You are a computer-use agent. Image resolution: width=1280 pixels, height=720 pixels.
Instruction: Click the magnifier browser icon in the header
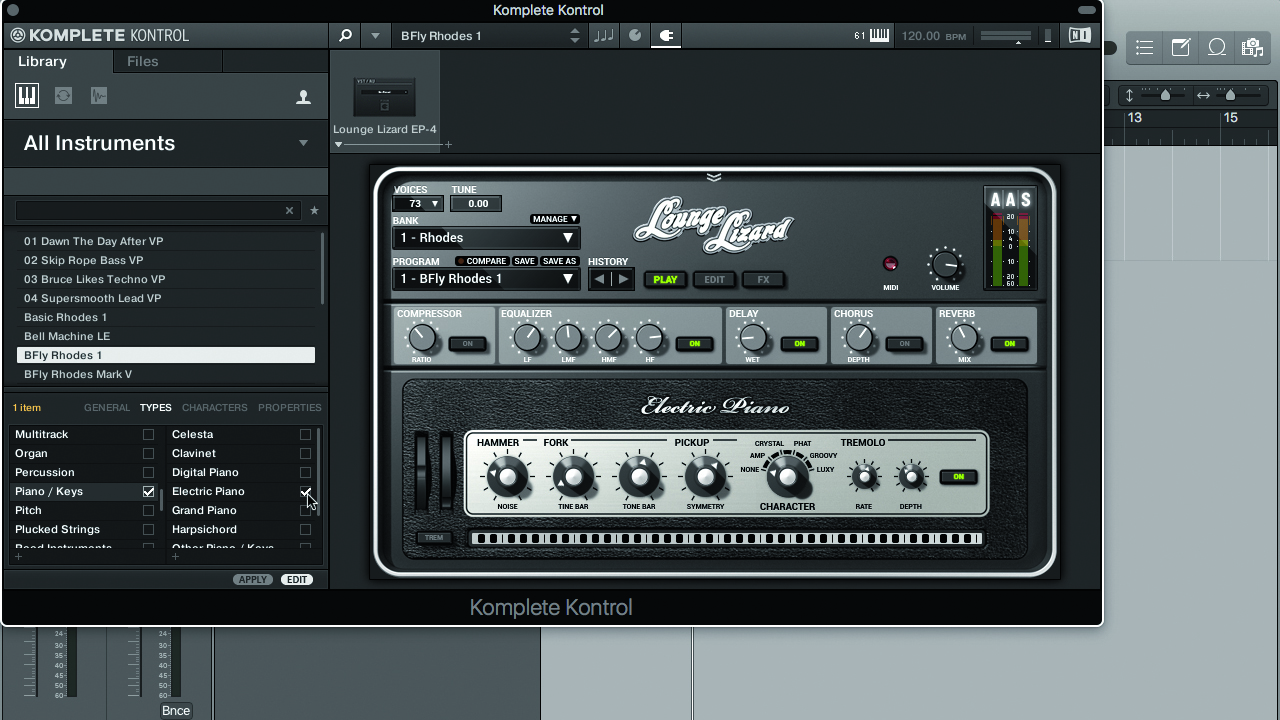point(345,36)
